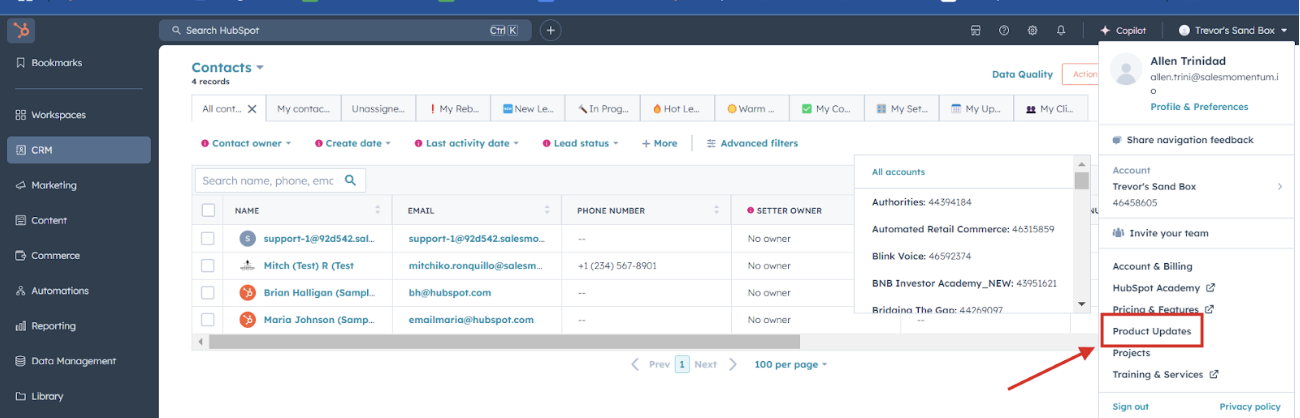This screenshot has width=1300, height=418.
Task: Open Copilot from the top bar
Action: click(x=1123, y=31)
